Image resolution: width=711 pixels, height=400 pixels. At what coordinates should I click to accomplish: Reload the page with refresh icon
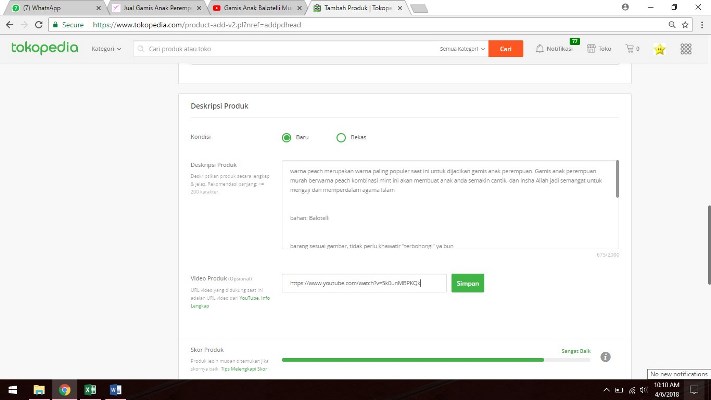tap(39, 24)
